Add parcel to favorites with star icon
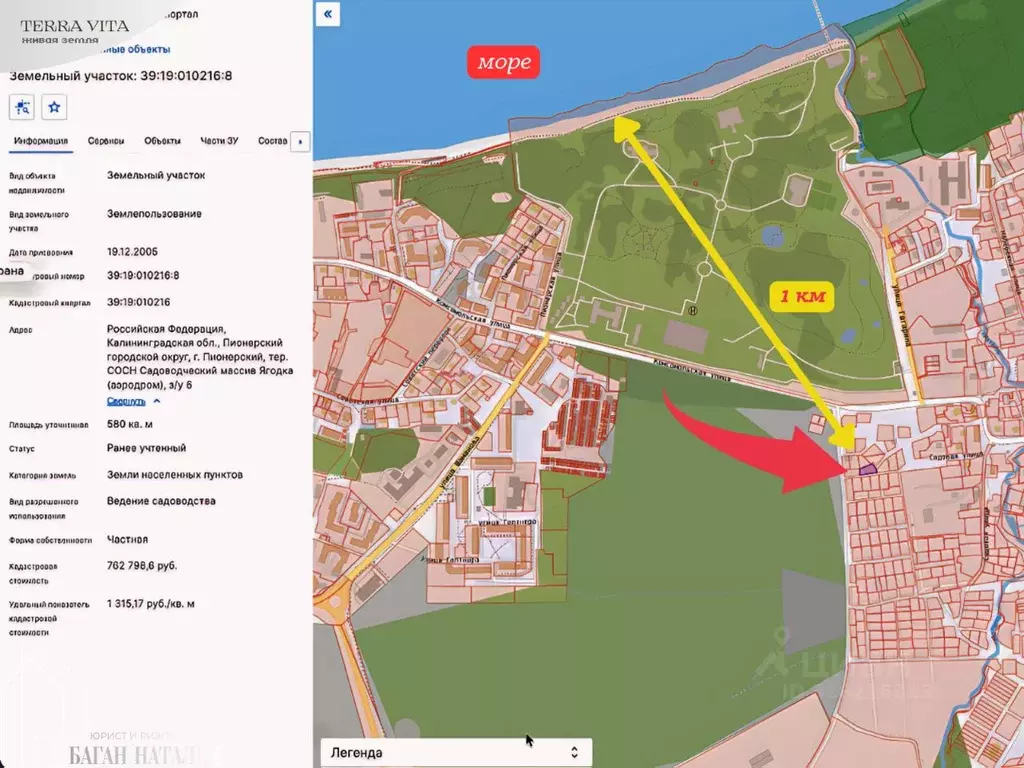This screenshot has width=1024, height=768. coord(55,107)
